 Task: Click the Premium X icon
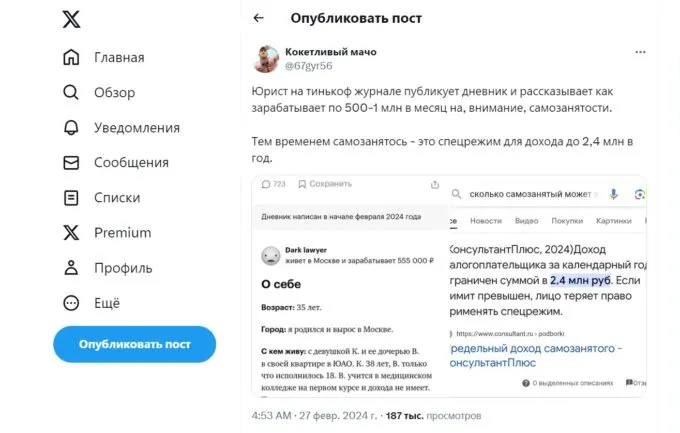(71, 232)
